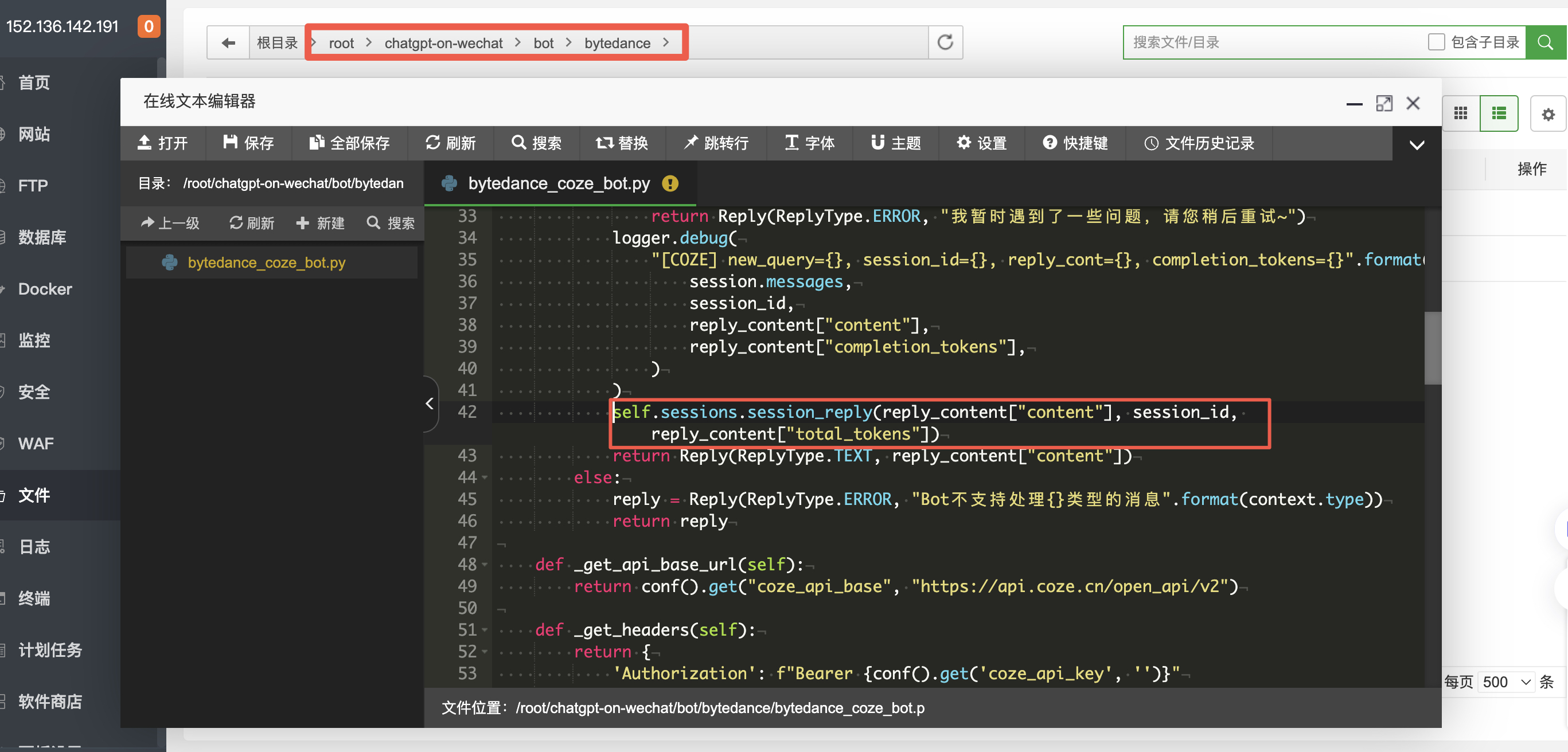Fold the _get_headers function at line 51

click(x=485, y=630)
